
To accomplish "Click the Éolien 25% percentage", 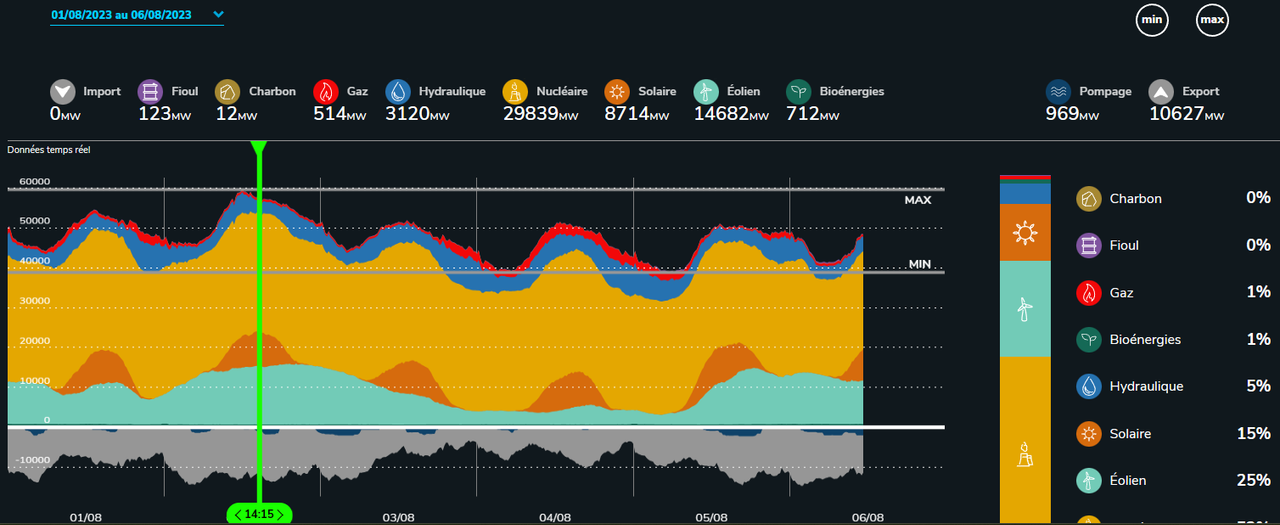I will [1253, 481].
